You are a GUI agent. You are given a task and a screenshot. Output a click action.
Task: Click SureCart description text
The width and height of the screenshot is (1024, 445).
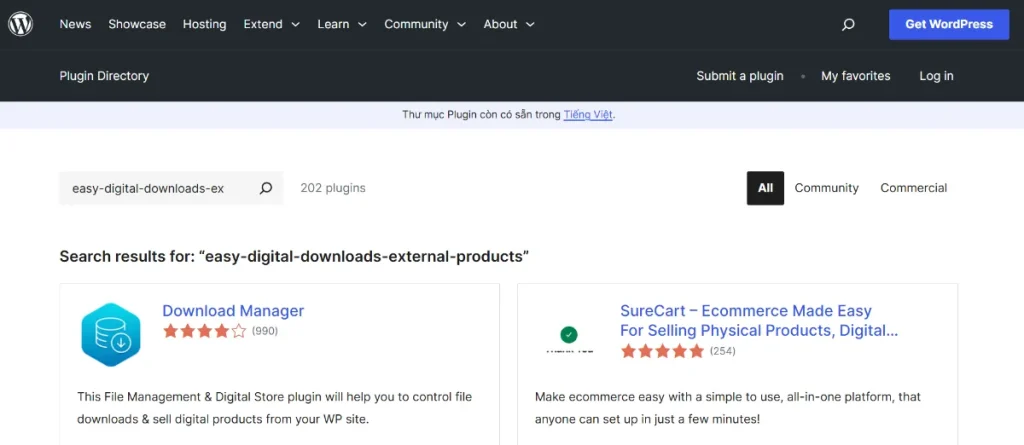pos(728,407)
